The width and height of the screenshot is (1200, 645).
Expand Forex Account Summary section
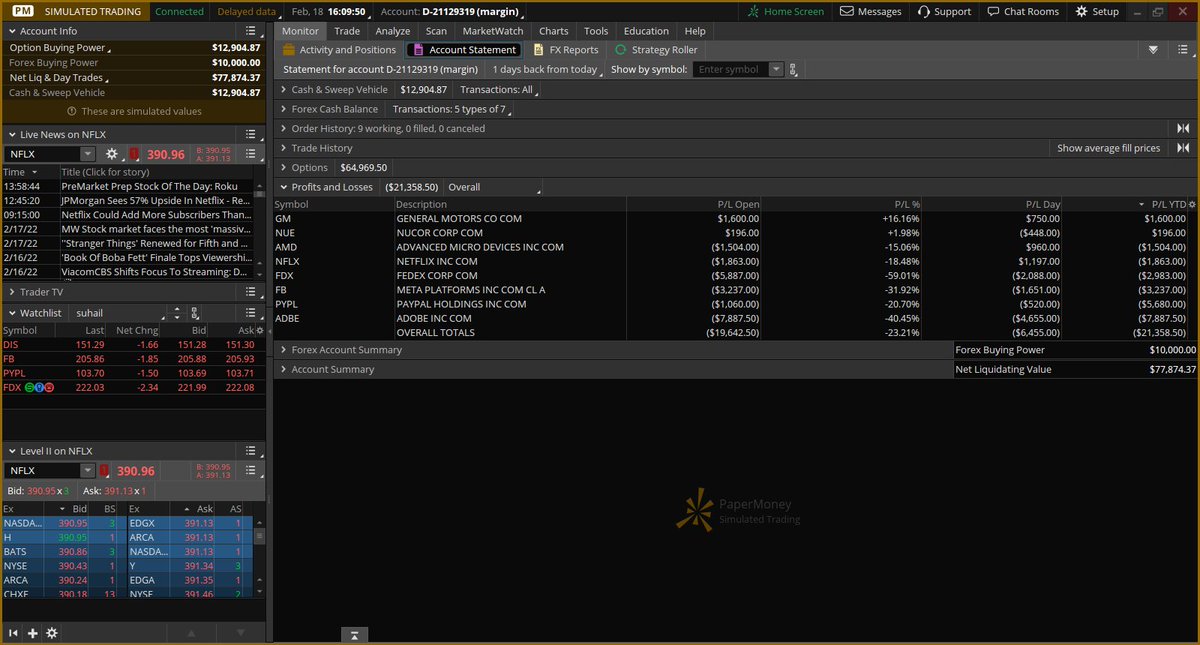(x=283, y=350)
